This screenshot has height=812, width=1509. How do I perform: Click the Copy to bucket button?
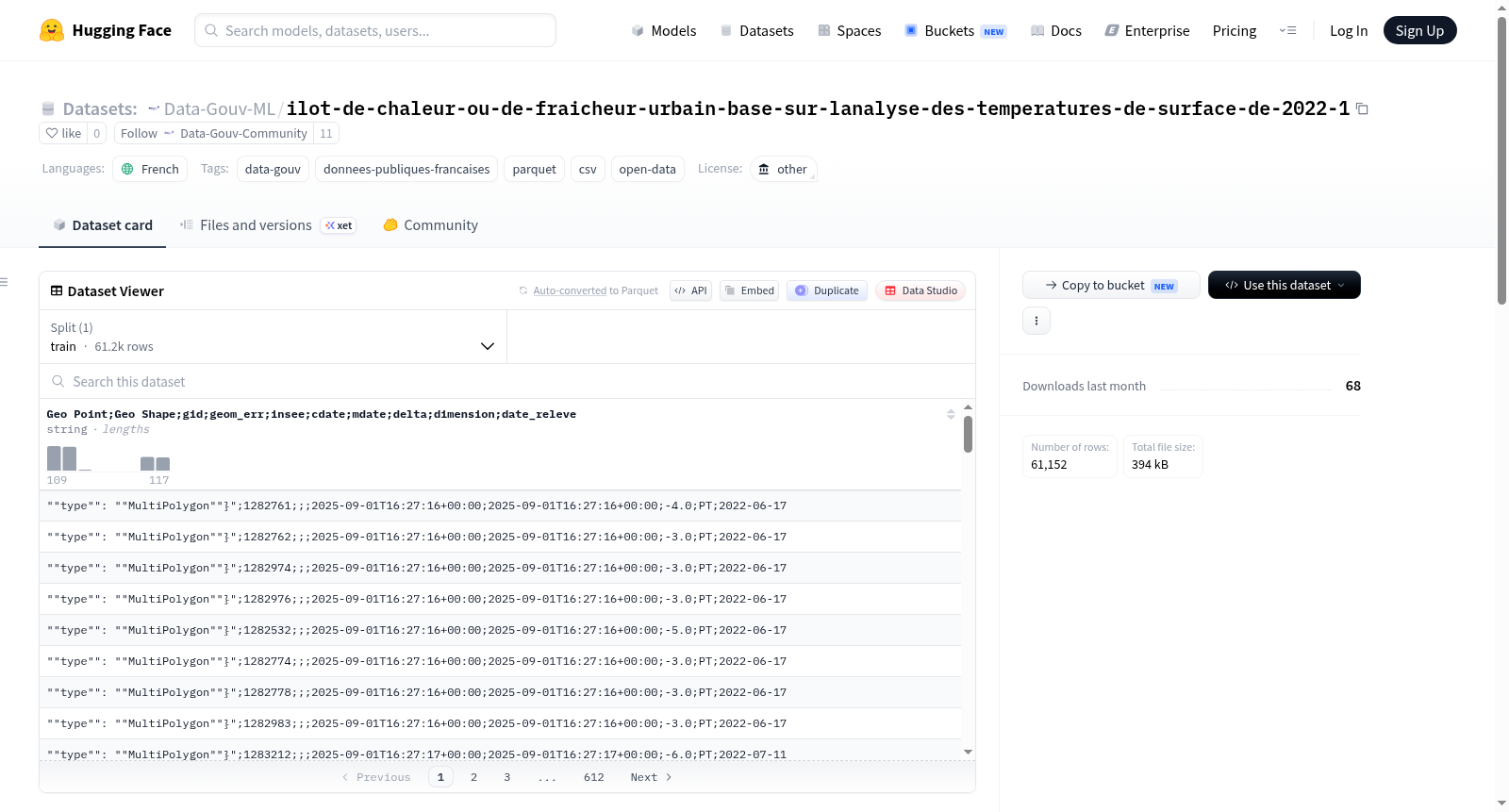(1111, 285)
